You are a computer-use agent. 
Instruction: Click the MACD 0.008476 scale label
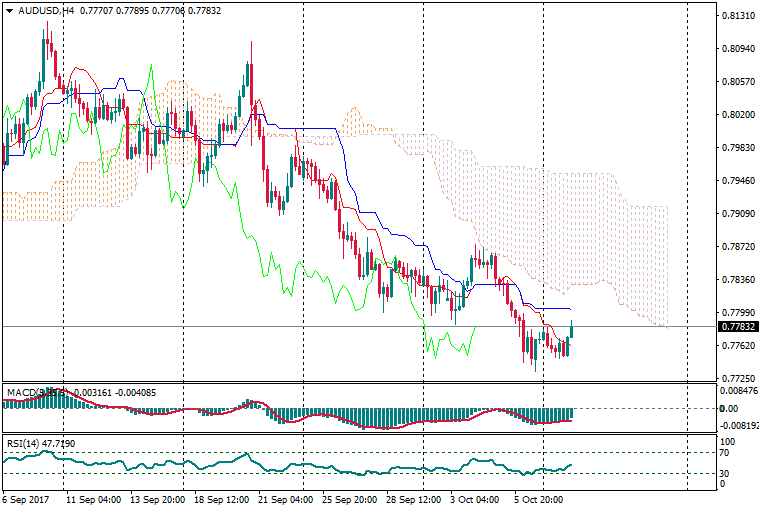tap(738, 392)
